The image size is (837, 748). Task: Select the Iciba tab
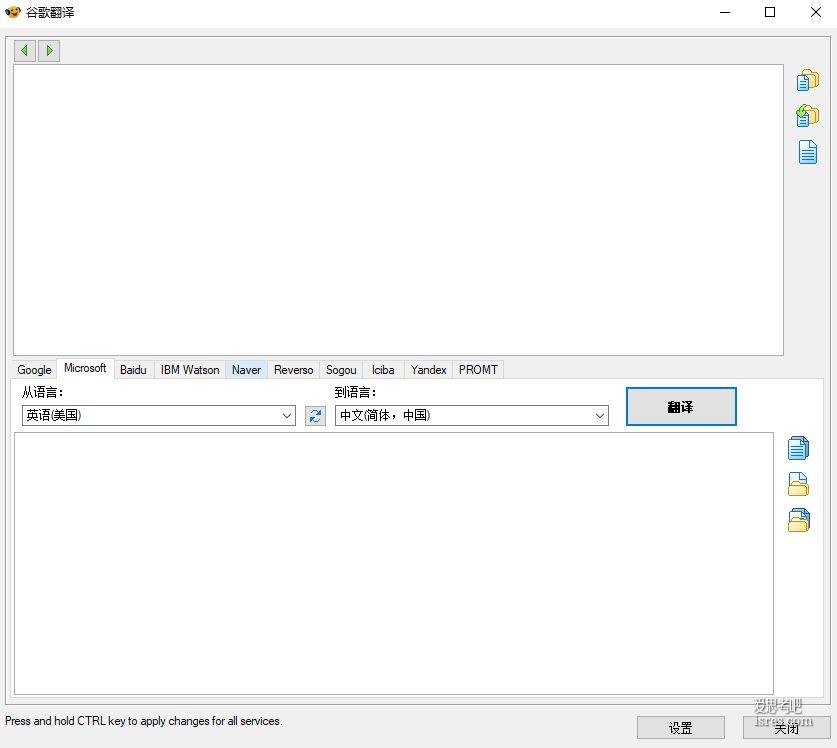tap(383, 369)
